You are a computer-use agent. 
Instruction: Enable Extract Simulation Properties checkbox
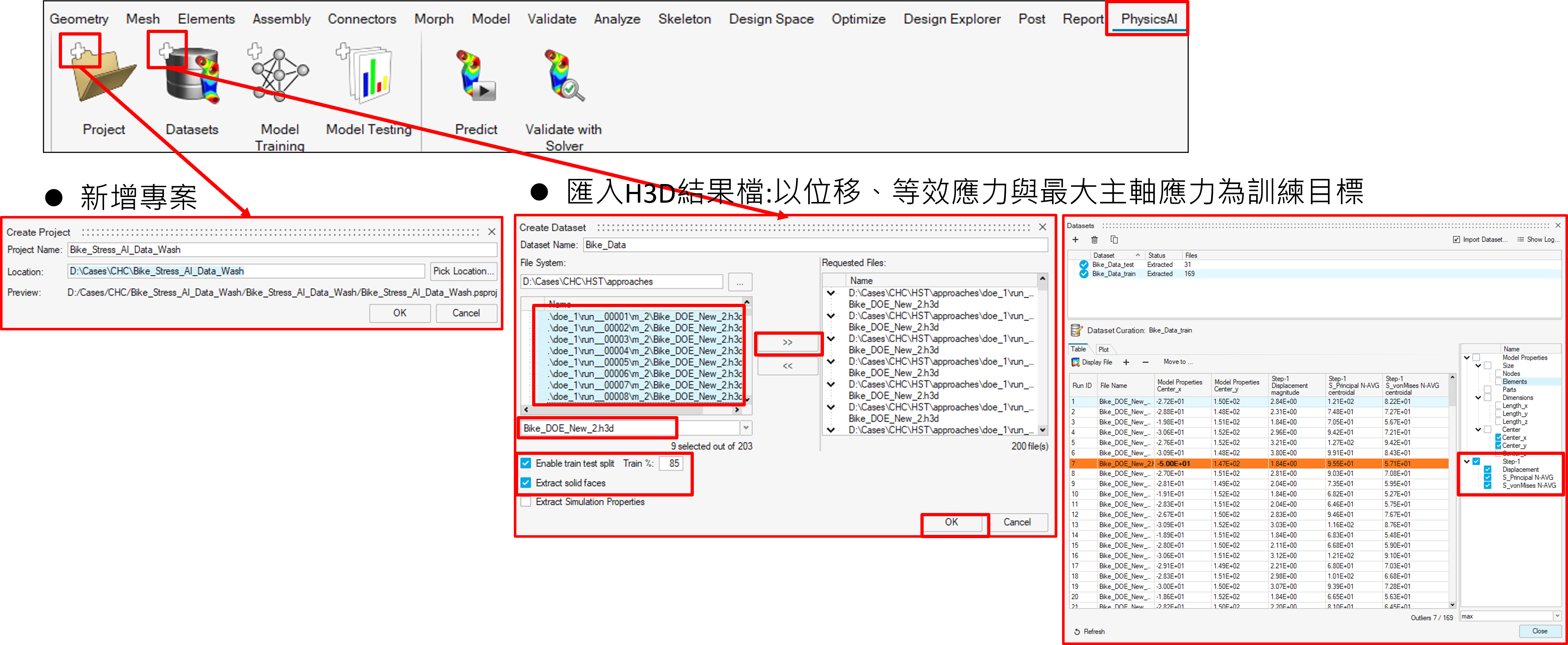[526, 502]
